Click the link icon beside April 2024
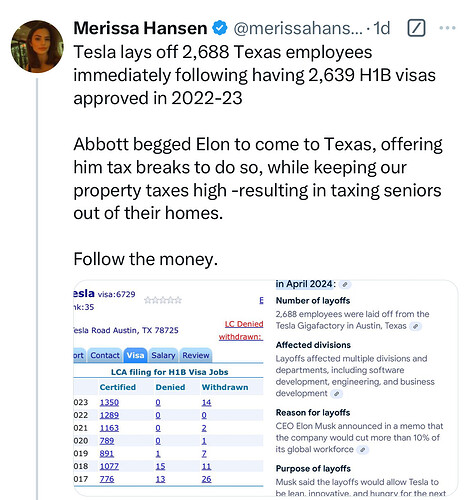Viewport: 468px width, 500px height. pyautogui.click(x=345, y=284)
